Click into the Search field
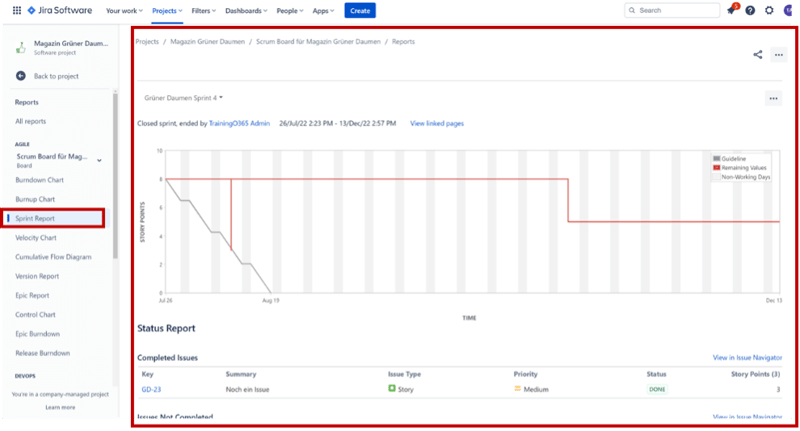Viewport: 800px width, 431px height. click(x=672, y=10)
